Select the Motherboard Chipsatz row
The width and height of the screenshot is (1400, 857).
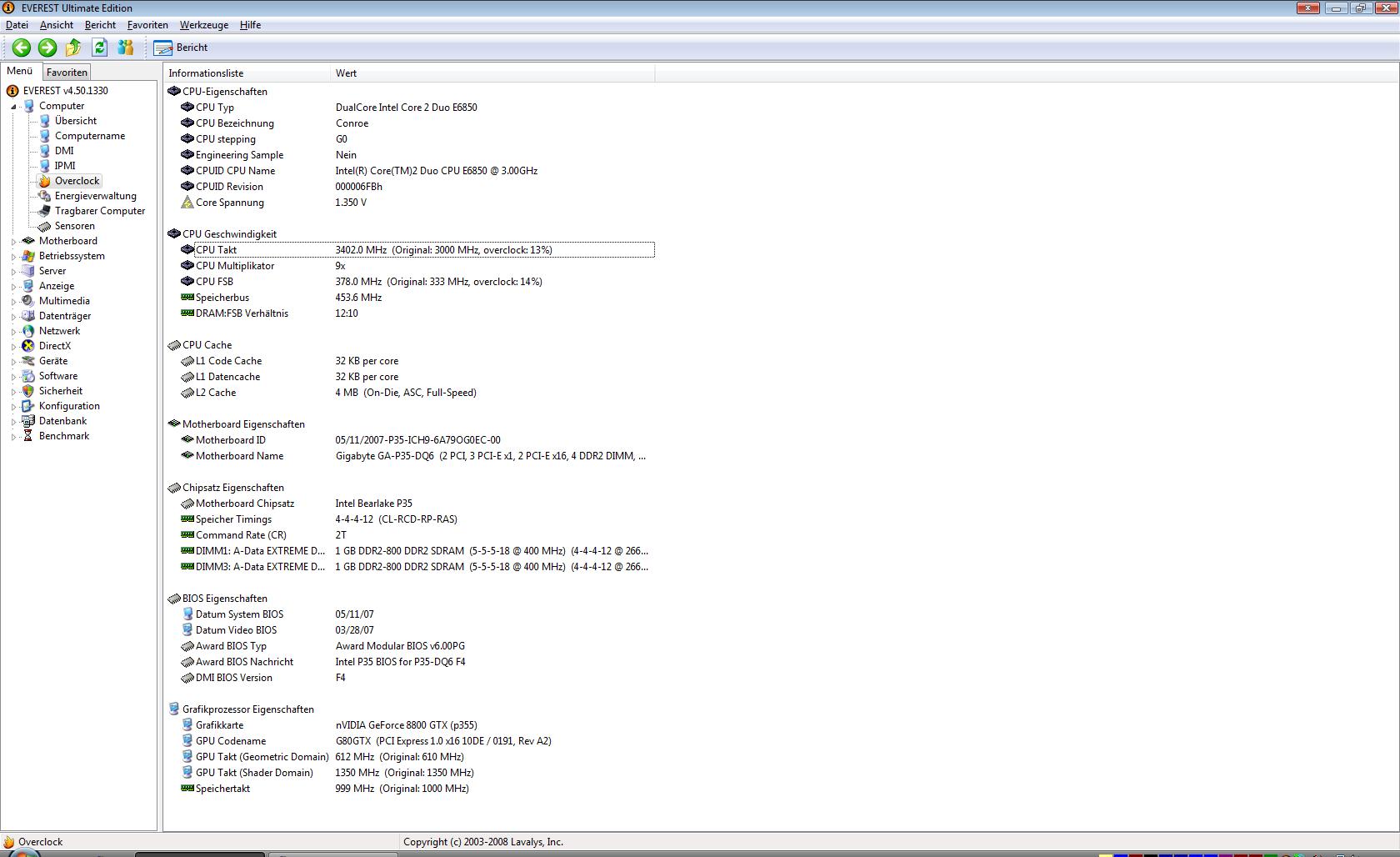point(417,504)
